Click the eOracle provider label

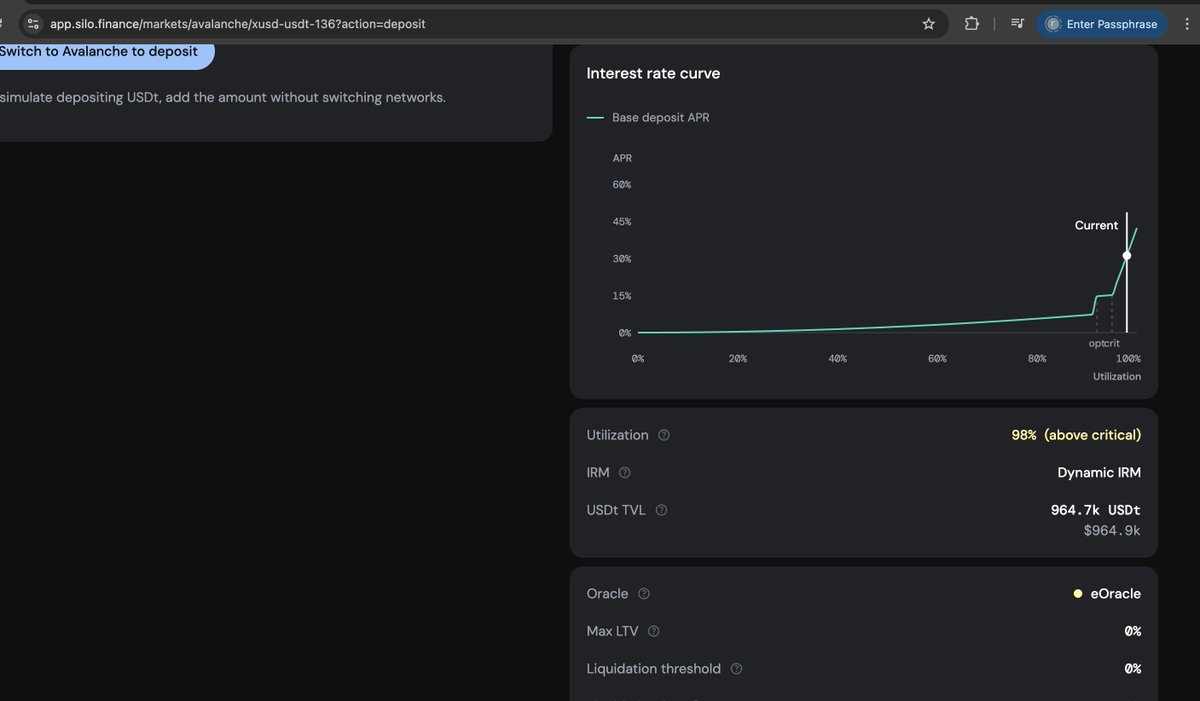point(1115,594)
